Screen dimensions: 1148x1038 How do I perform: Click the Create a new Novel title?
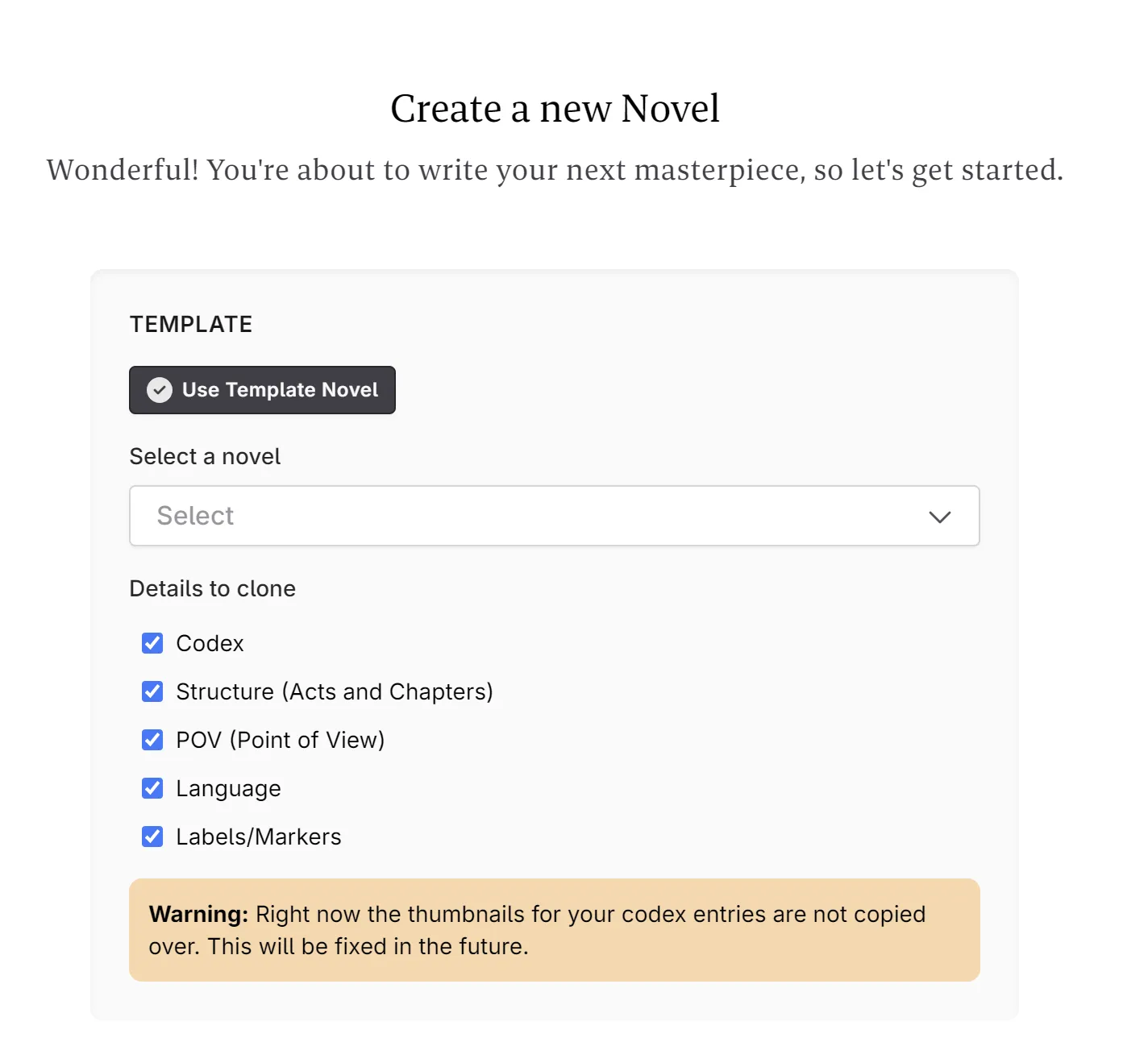555,107
